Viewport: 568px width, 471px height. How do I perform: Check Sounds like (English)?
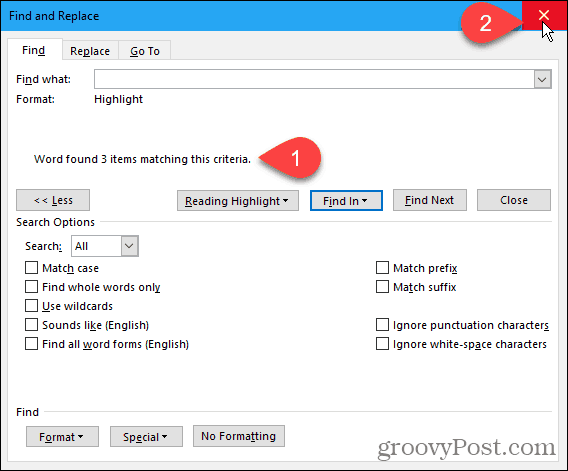tap(32, 325)
